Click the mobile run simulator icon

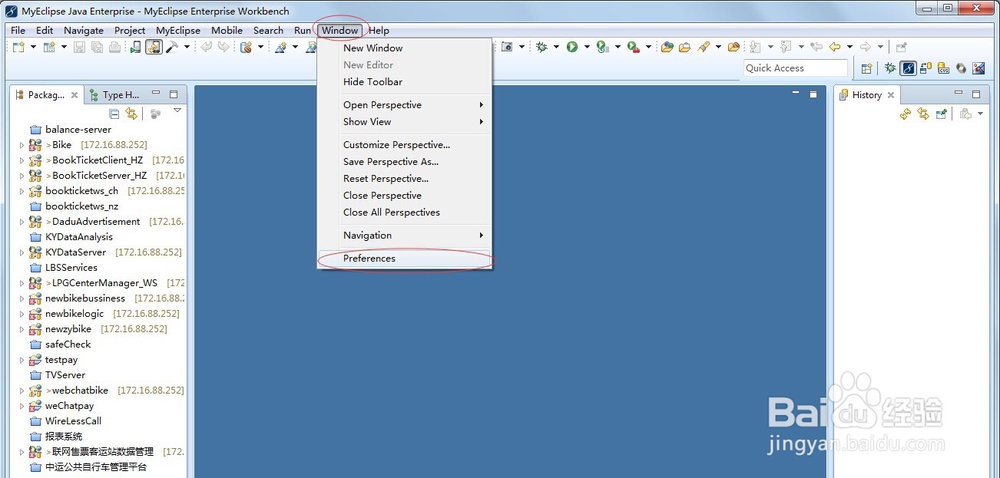(x=136, y=47)
